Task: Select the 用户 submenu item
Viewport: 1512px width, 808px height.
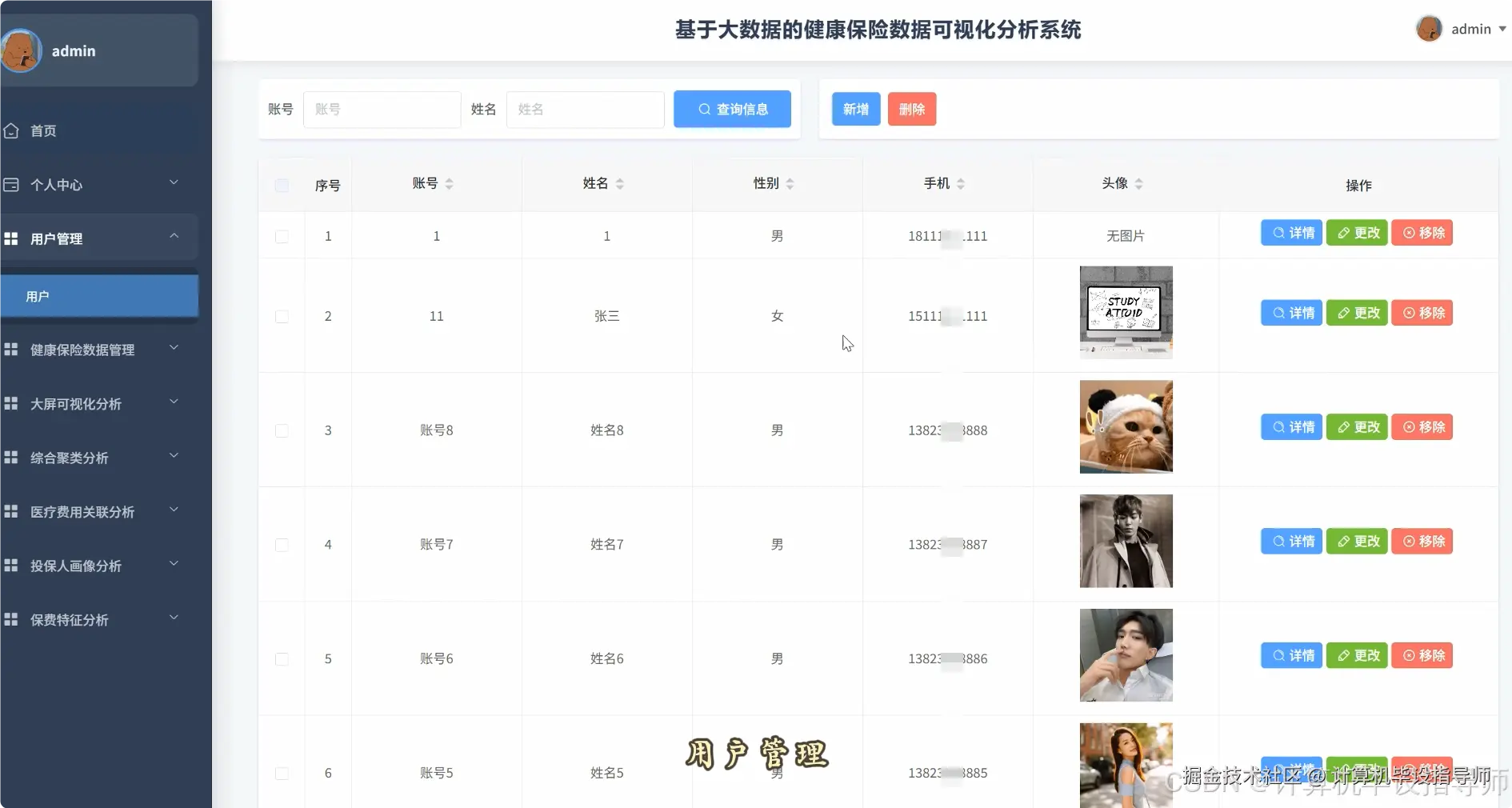Action: pyautogui.click(x=38, y=296)
